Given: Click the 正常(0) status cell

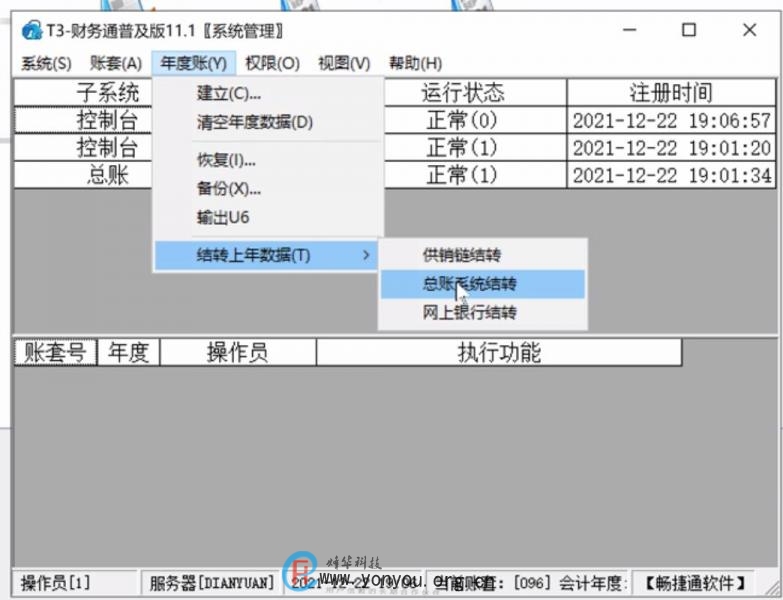Looking at the screenshot, I should coord(475,120).
